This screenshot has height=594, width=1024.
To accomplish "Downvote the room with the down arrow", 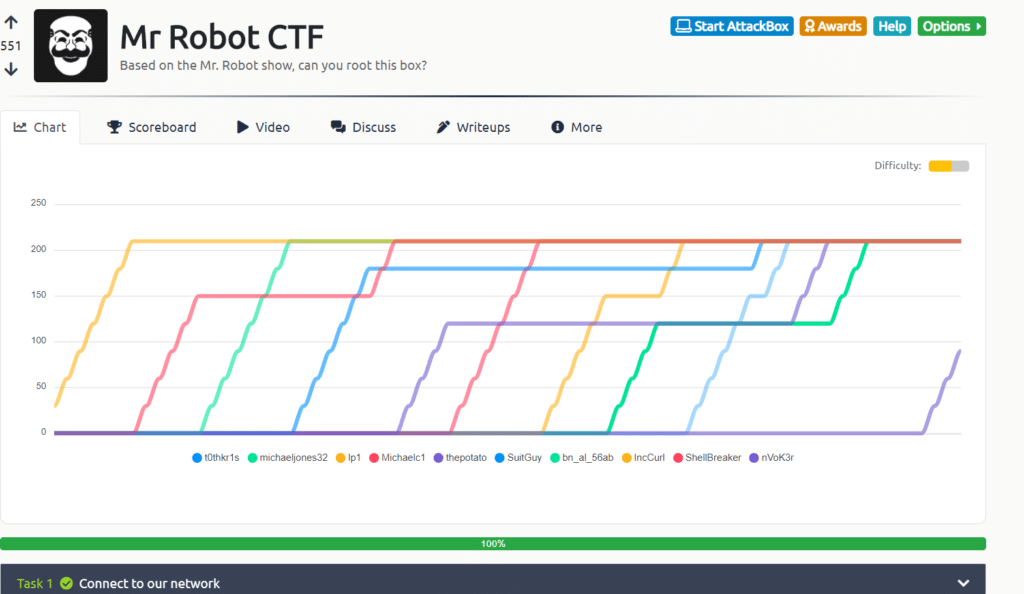I will tap(11, 69).
